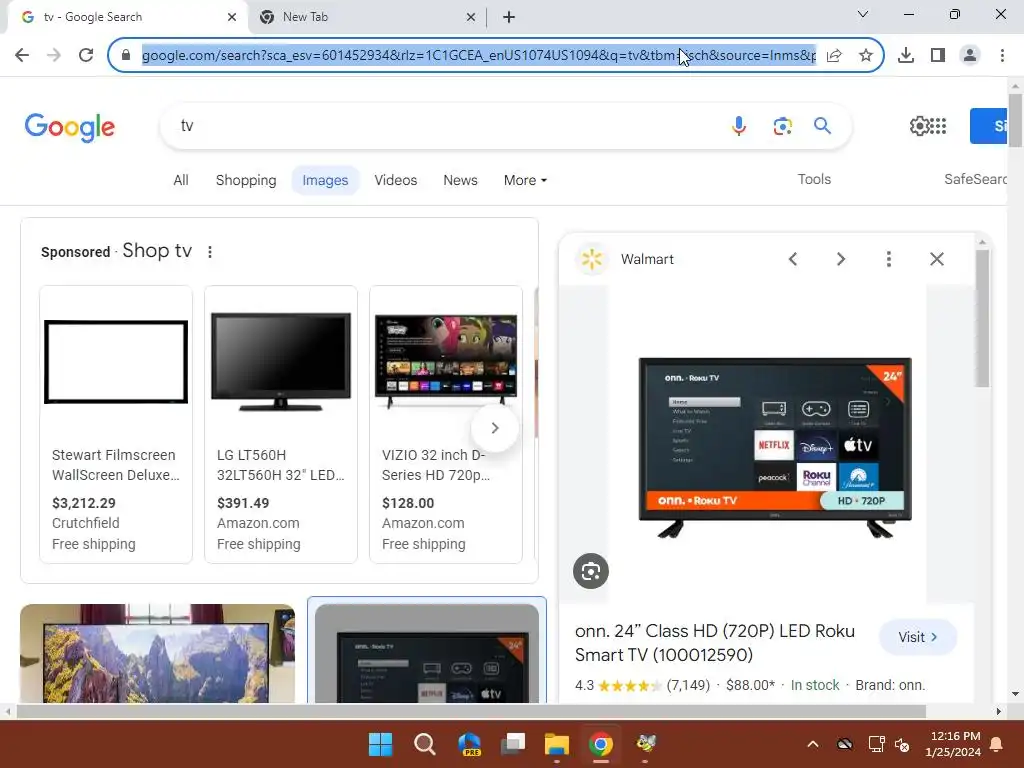Go to previous image in Walmart panel
This screenshot has height=768, width=1024.
793,259
